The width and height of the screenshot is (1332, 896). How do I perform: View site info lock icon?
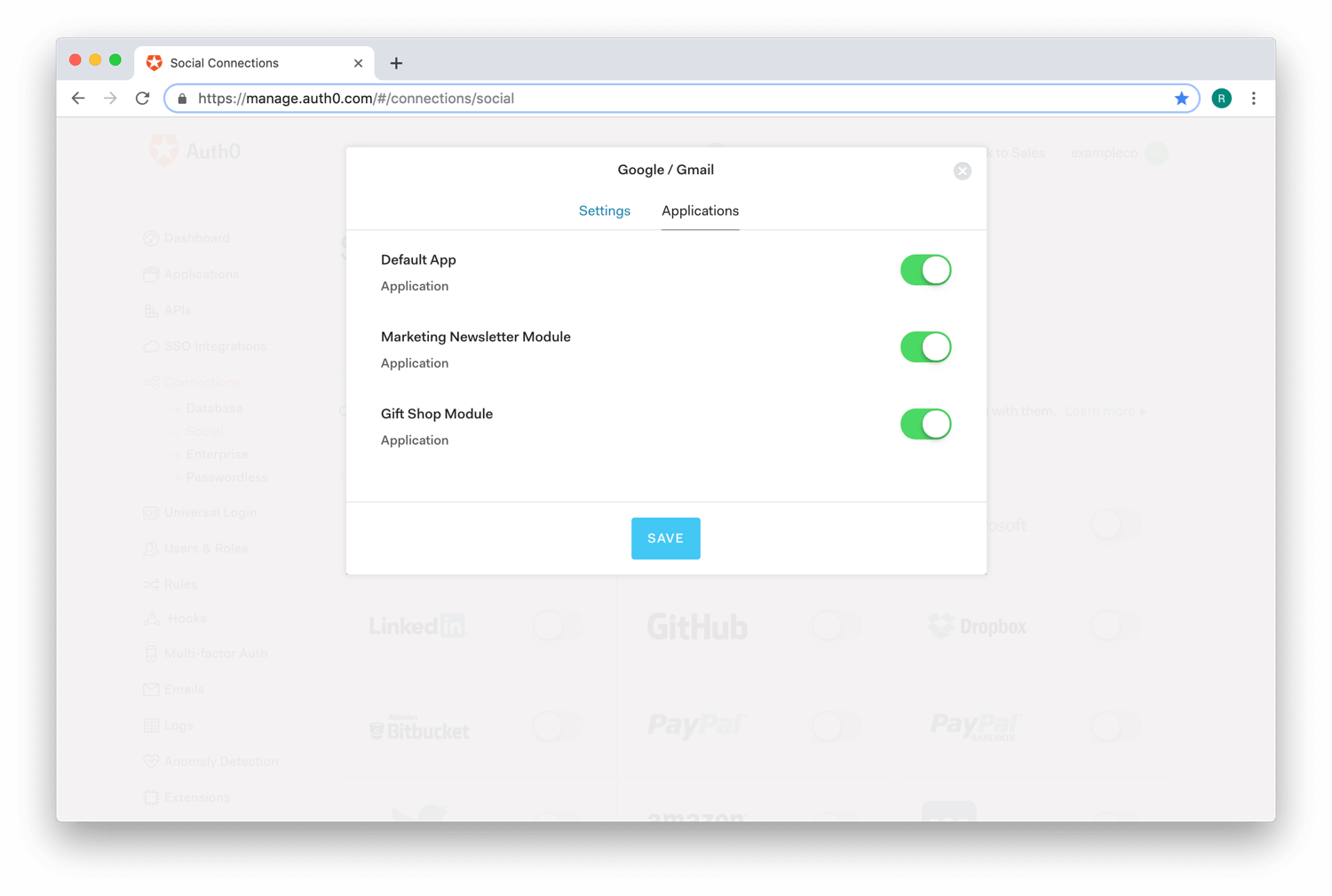coord(182,99)
